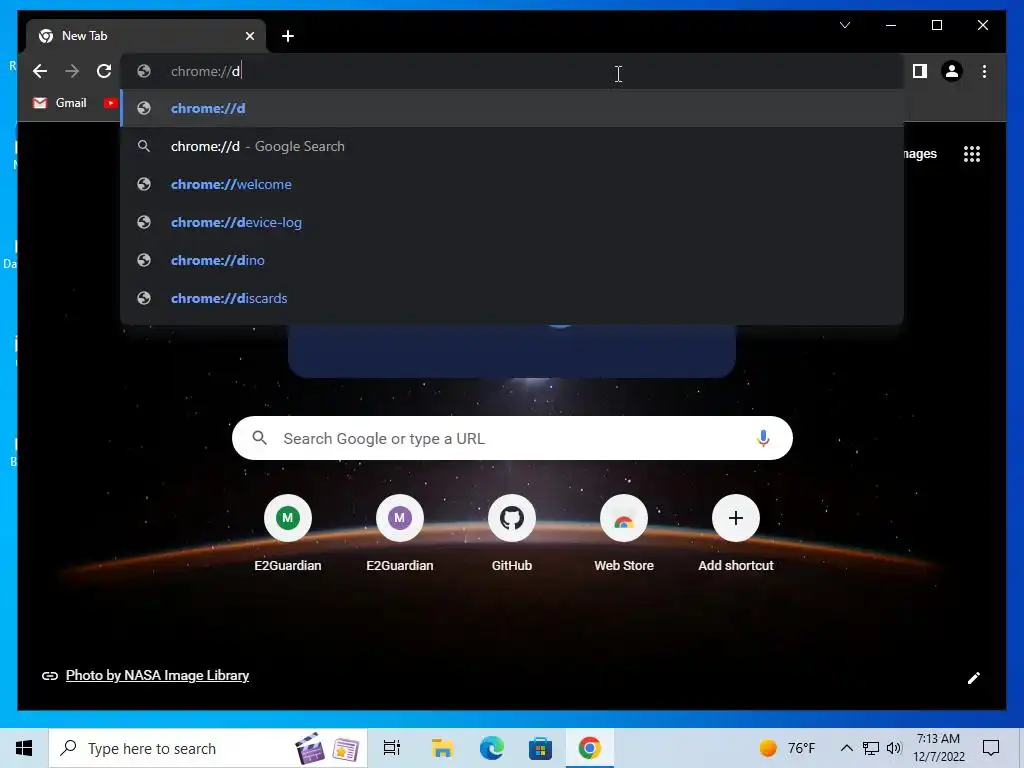Minimize the Chrome window
This screenshot has height=768, width=1024.
pos(891,25)
